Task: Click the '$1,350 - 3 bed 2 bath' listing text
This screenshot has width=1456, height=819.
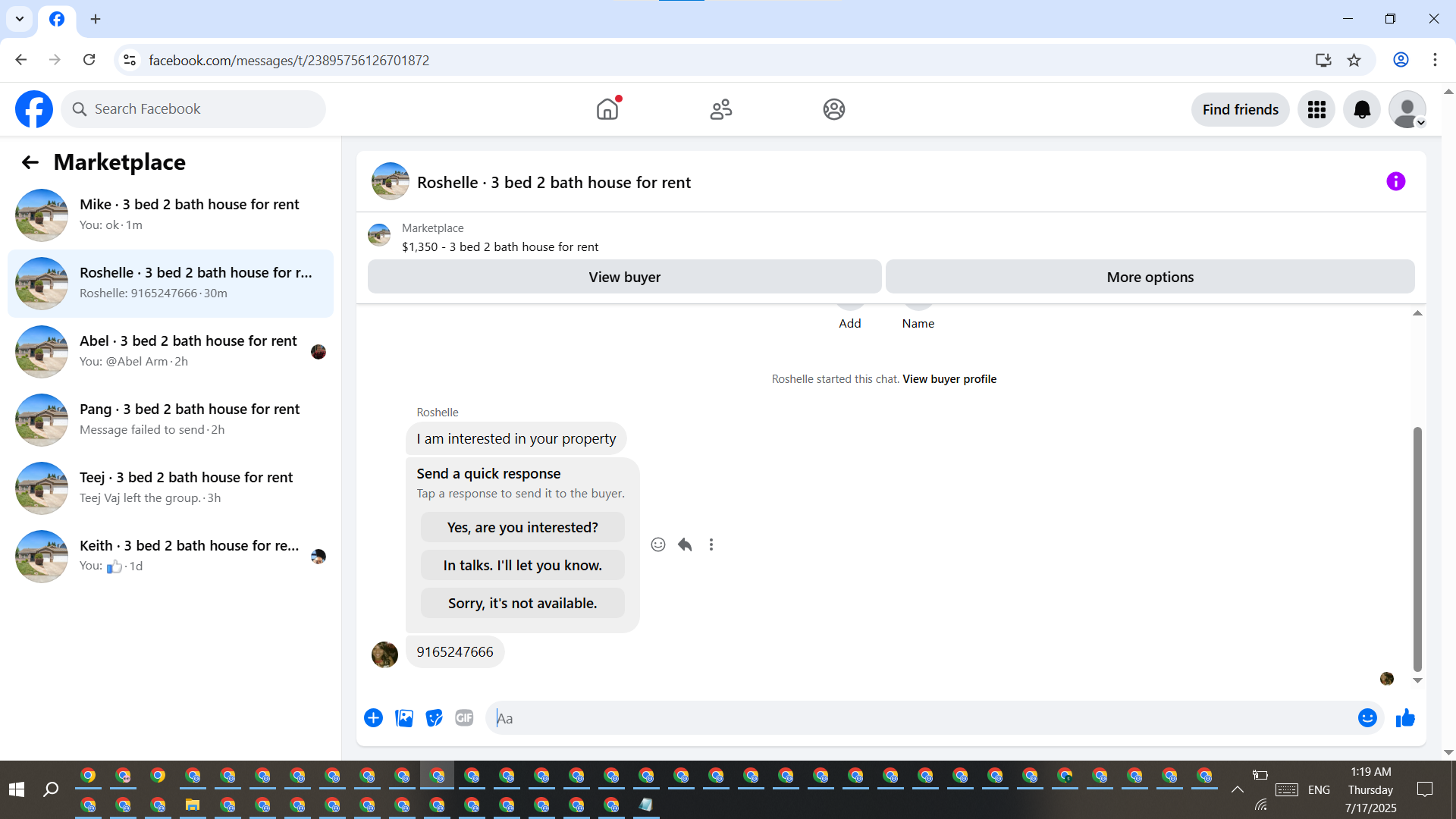Action: [x=500, y=247]
